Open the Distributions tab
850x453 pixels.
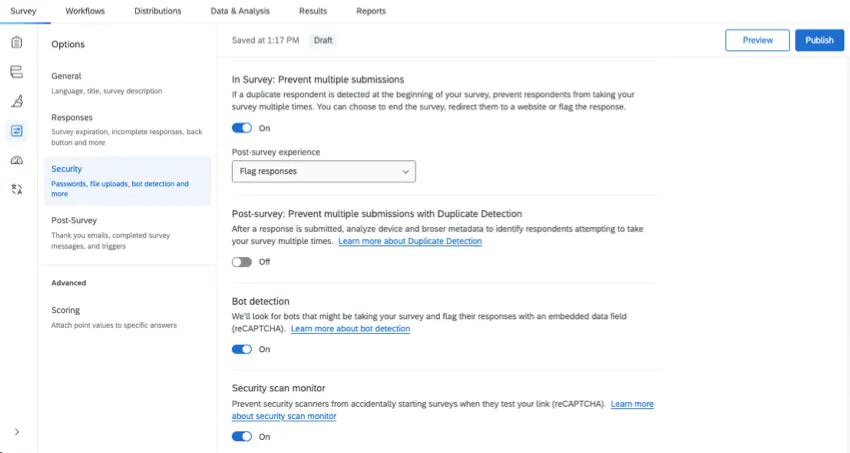(x=157, y=11)
